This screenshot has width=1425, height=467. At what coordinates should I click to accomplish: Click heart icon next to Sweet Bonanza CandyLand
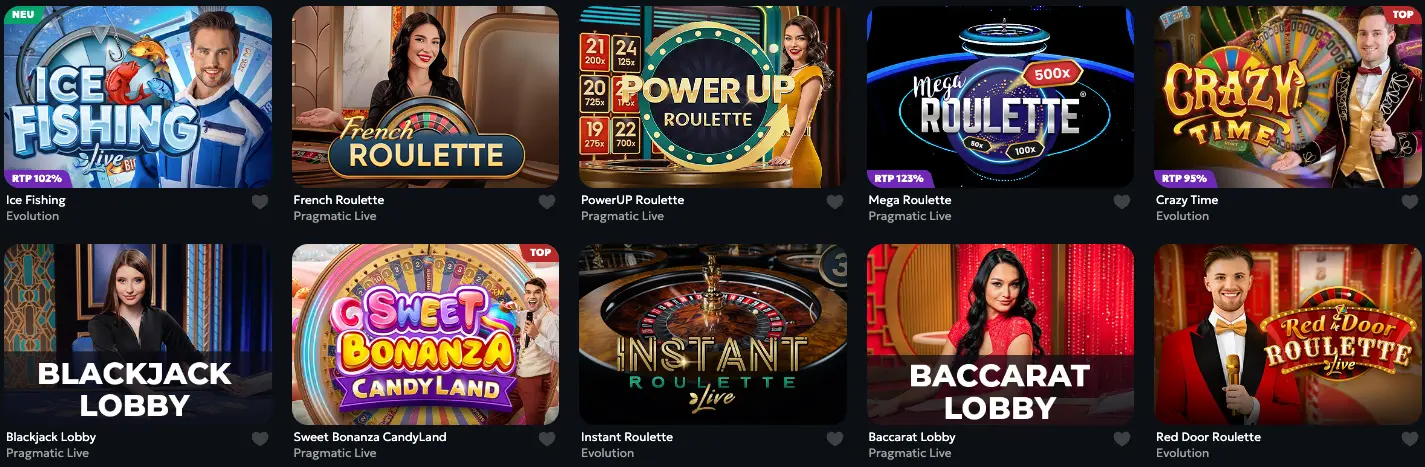(x=547, y=438)
